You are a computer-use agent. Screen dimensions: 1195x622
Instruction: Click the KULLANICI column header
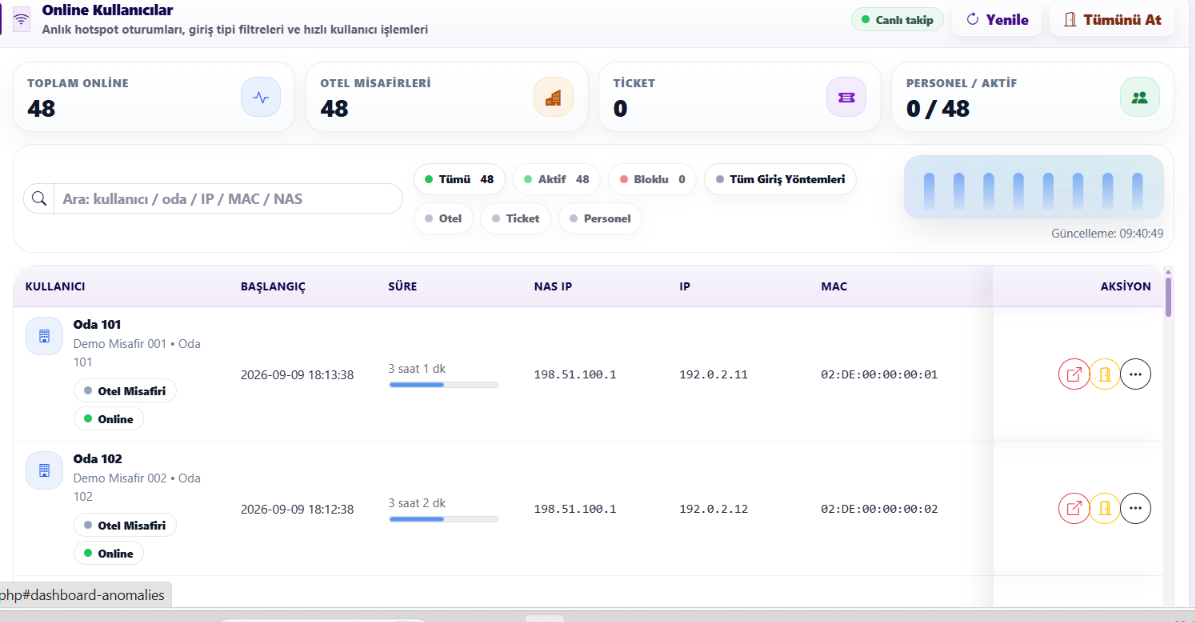pyautogui.click(x=55, y=287)
